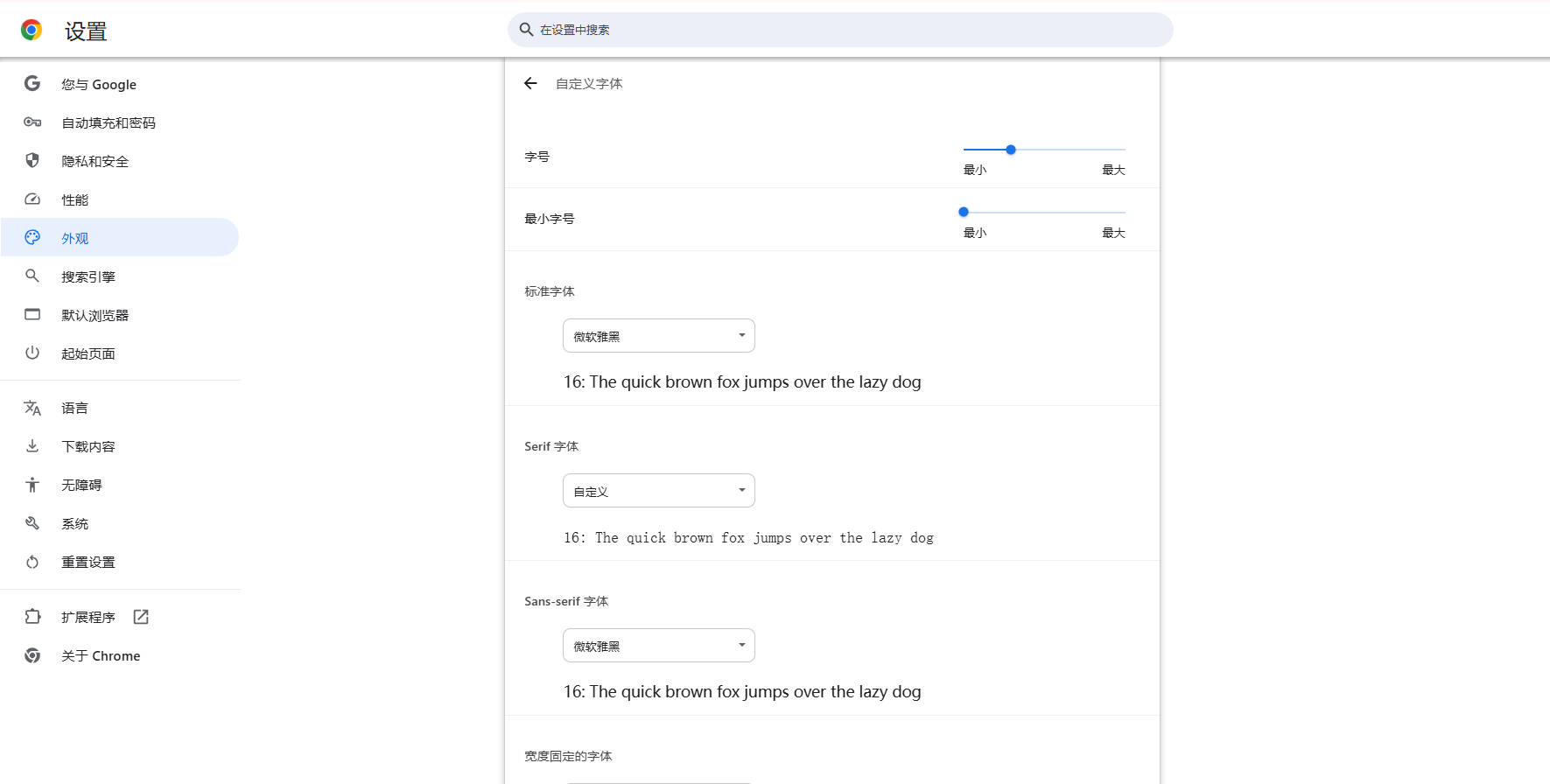Open 语言 settings
Viewport: 1550px width, 784px height.
[x=120, y=408]
